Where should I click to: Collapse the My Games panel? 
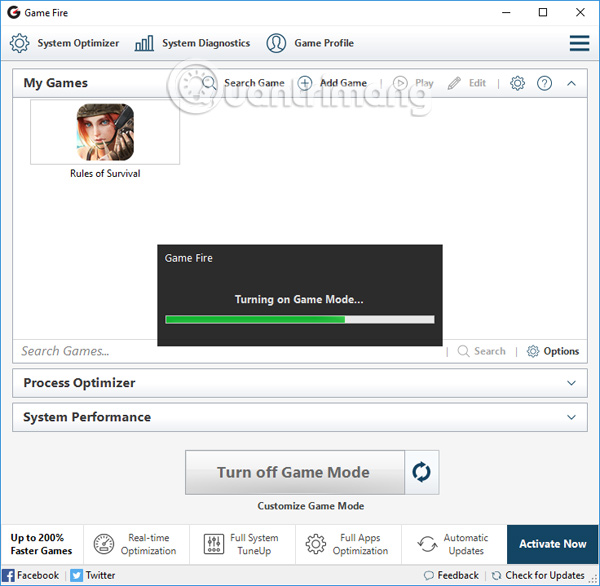click(571, 83)
